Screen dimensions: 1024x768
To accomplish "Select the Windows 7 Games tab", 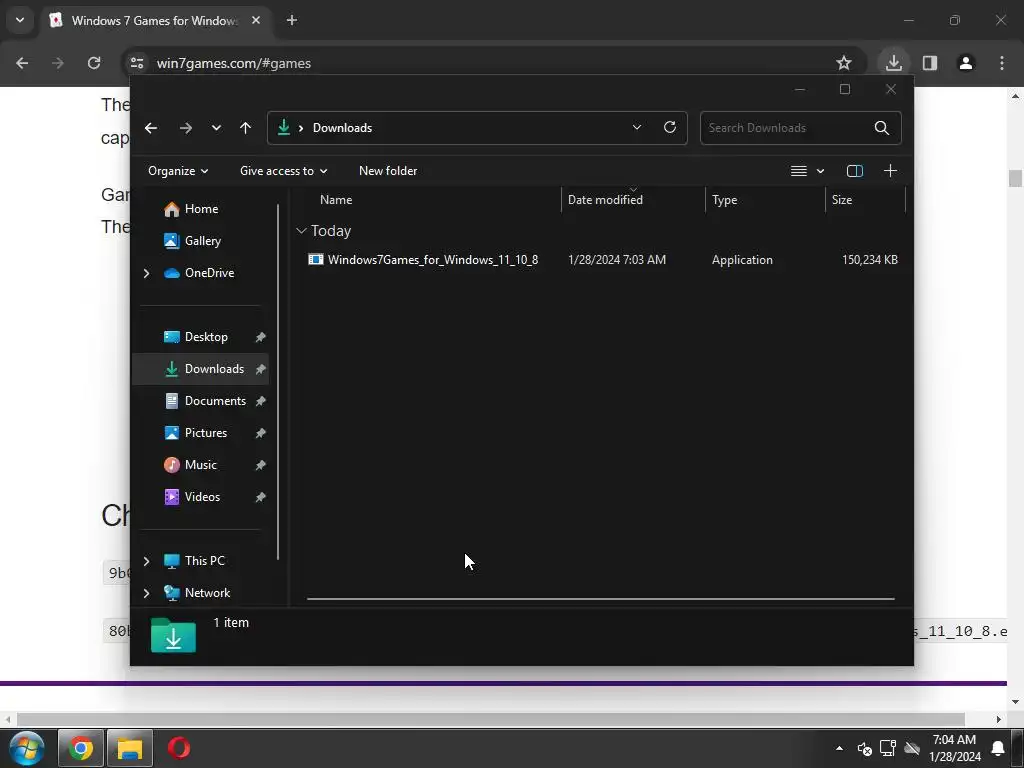I will [x=154, y=20].
